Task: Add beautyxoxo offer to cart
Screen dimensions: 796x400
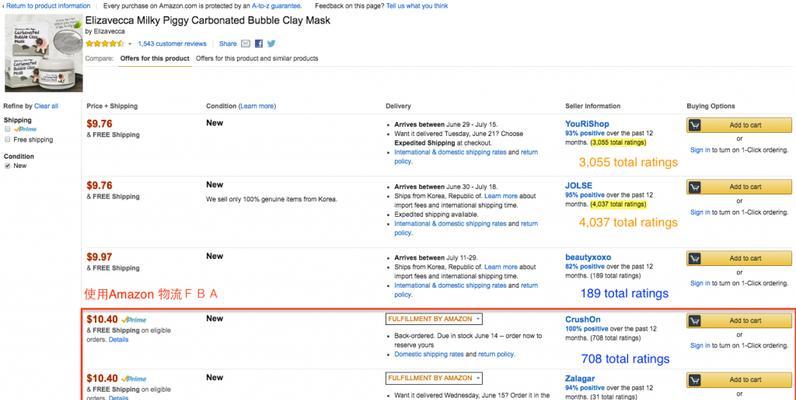Action: [739, 258]
